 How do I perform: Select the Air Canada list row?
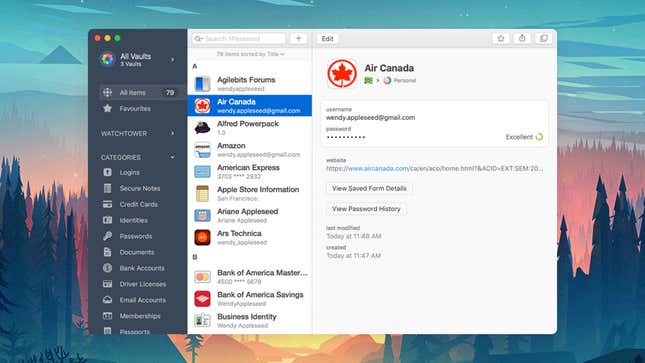click(x=250, y=106)
